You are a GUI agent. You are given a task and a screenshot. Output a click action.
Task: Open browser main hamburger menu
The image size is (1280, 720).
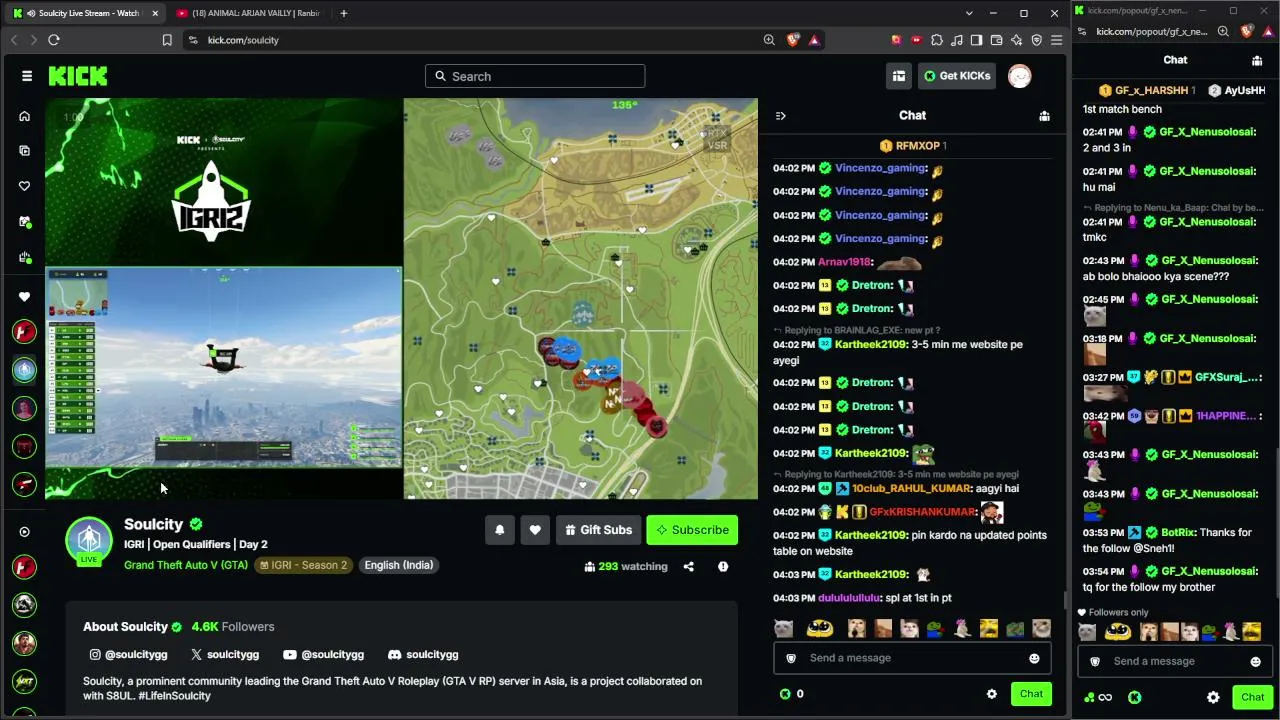1056,40
